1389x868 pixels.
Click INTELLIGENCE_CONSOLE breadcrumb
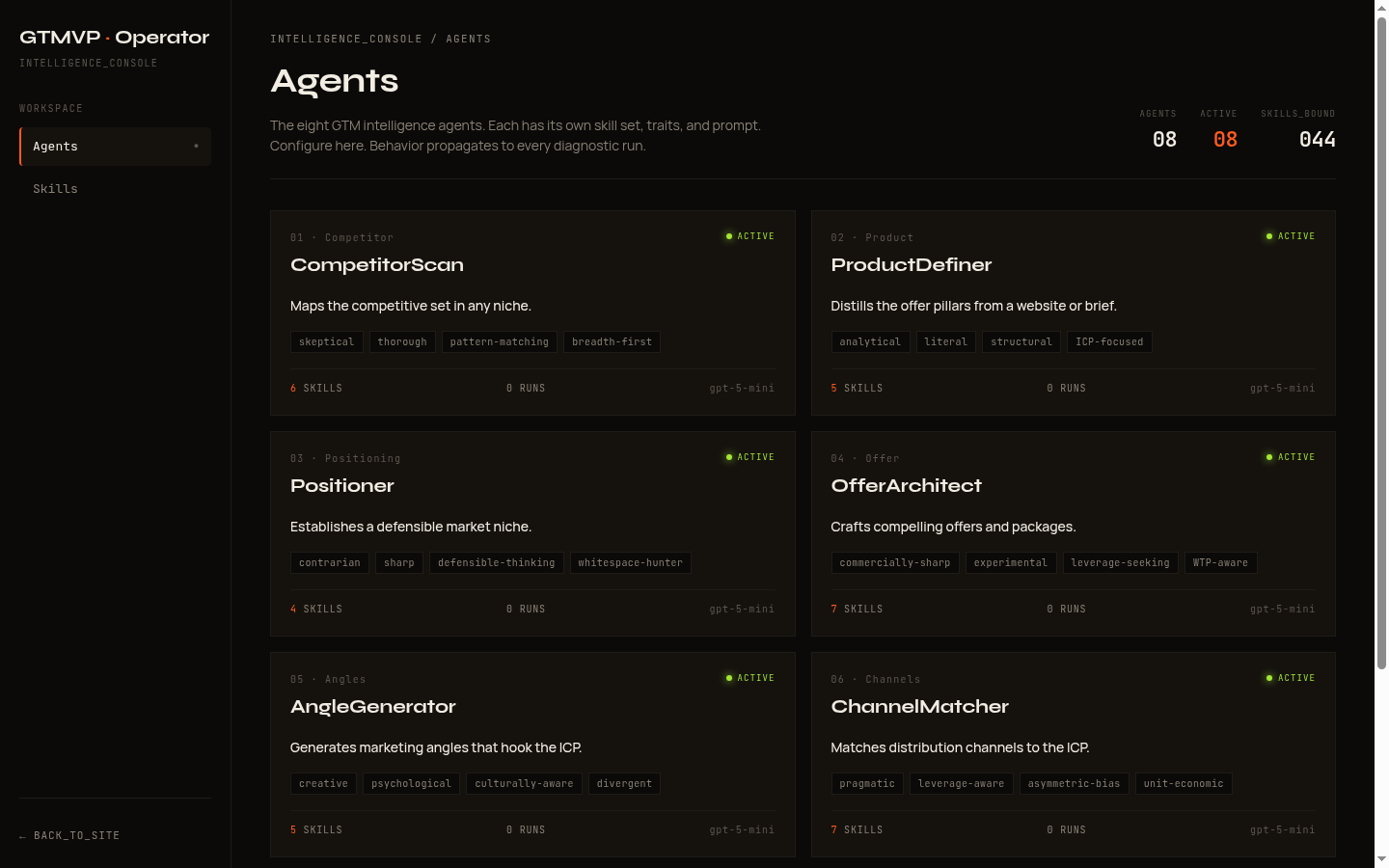[345, 40]
